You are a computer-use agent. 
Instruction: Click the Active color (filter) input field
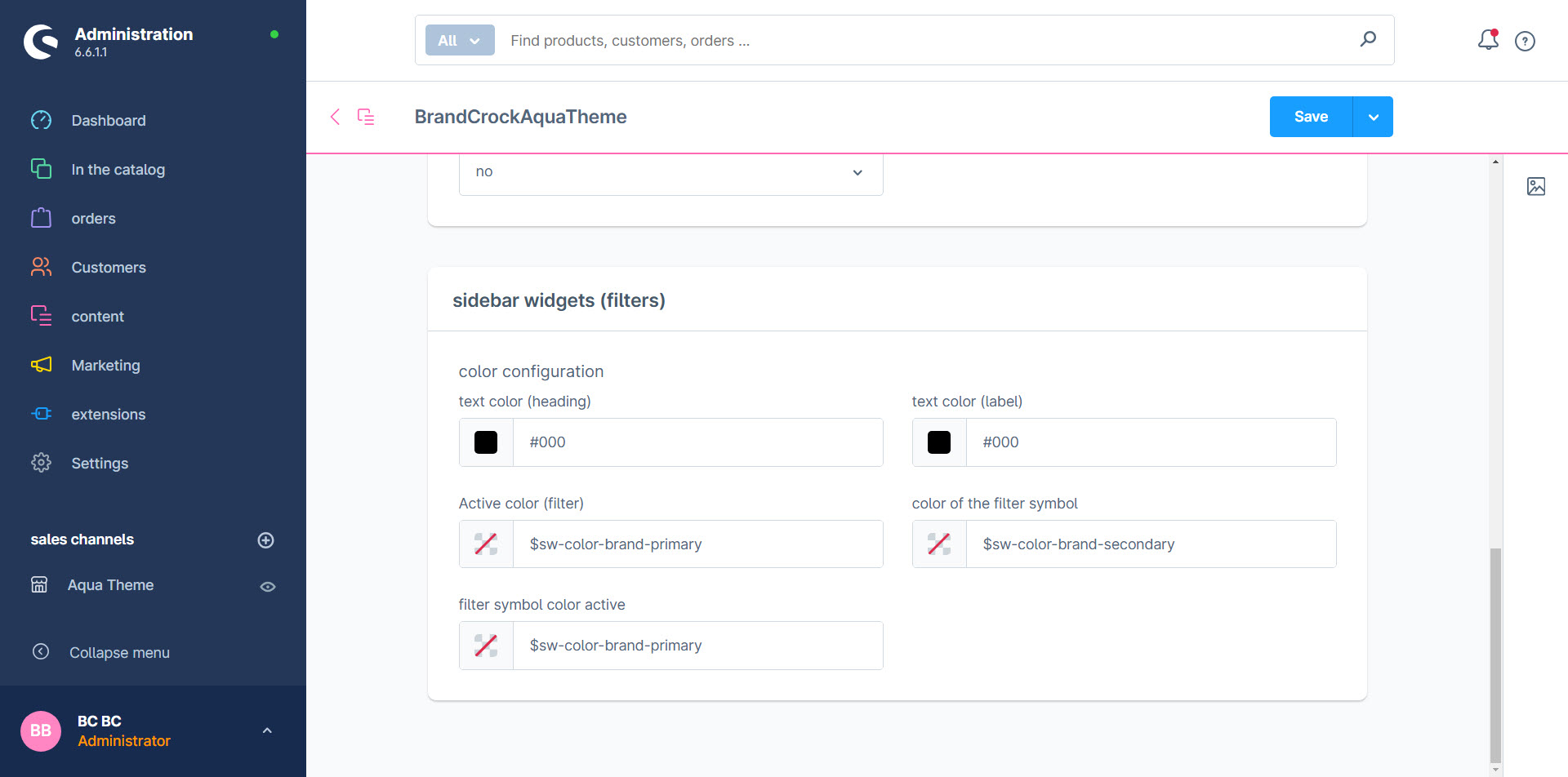click(x=697, y=544)
